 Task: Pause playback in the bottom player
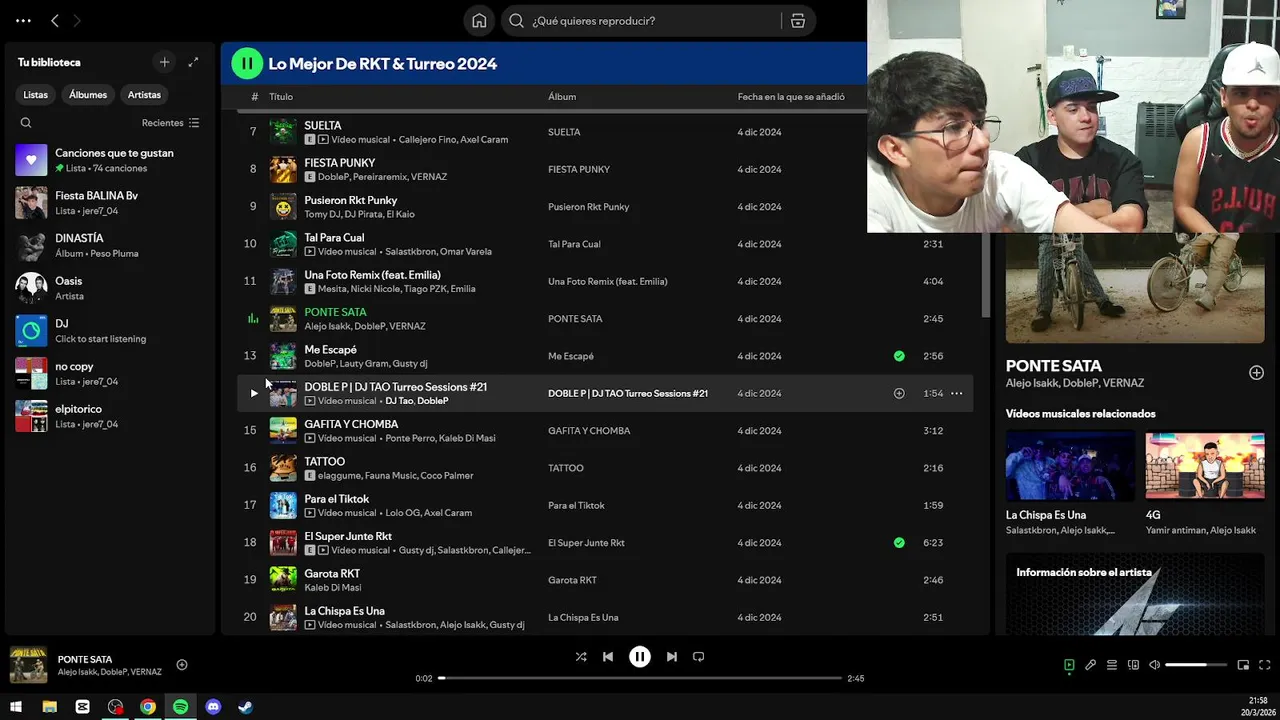[x=640, y=657]
